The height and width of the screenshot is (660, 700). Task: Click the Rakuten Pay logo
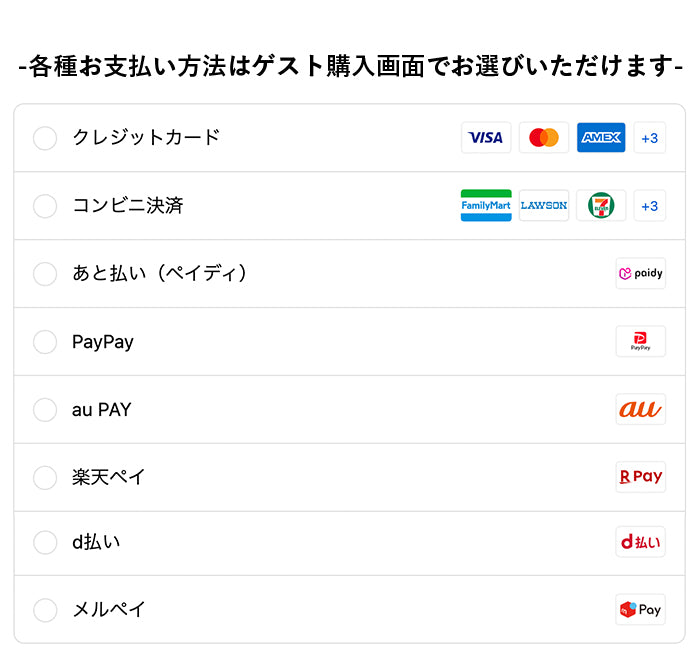(x=640, y=477)
